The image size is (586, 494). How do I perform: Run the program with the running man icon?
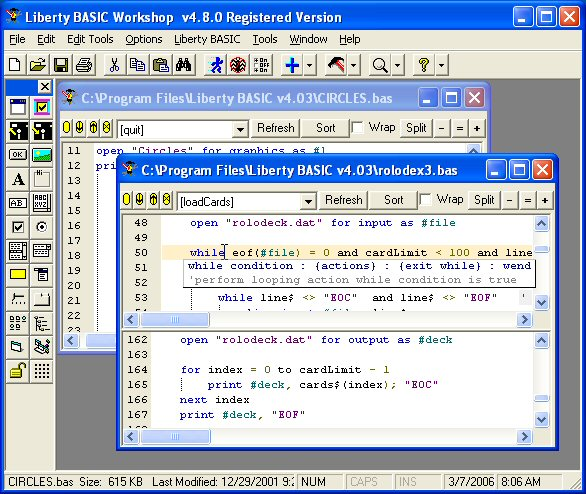[216, 65]
